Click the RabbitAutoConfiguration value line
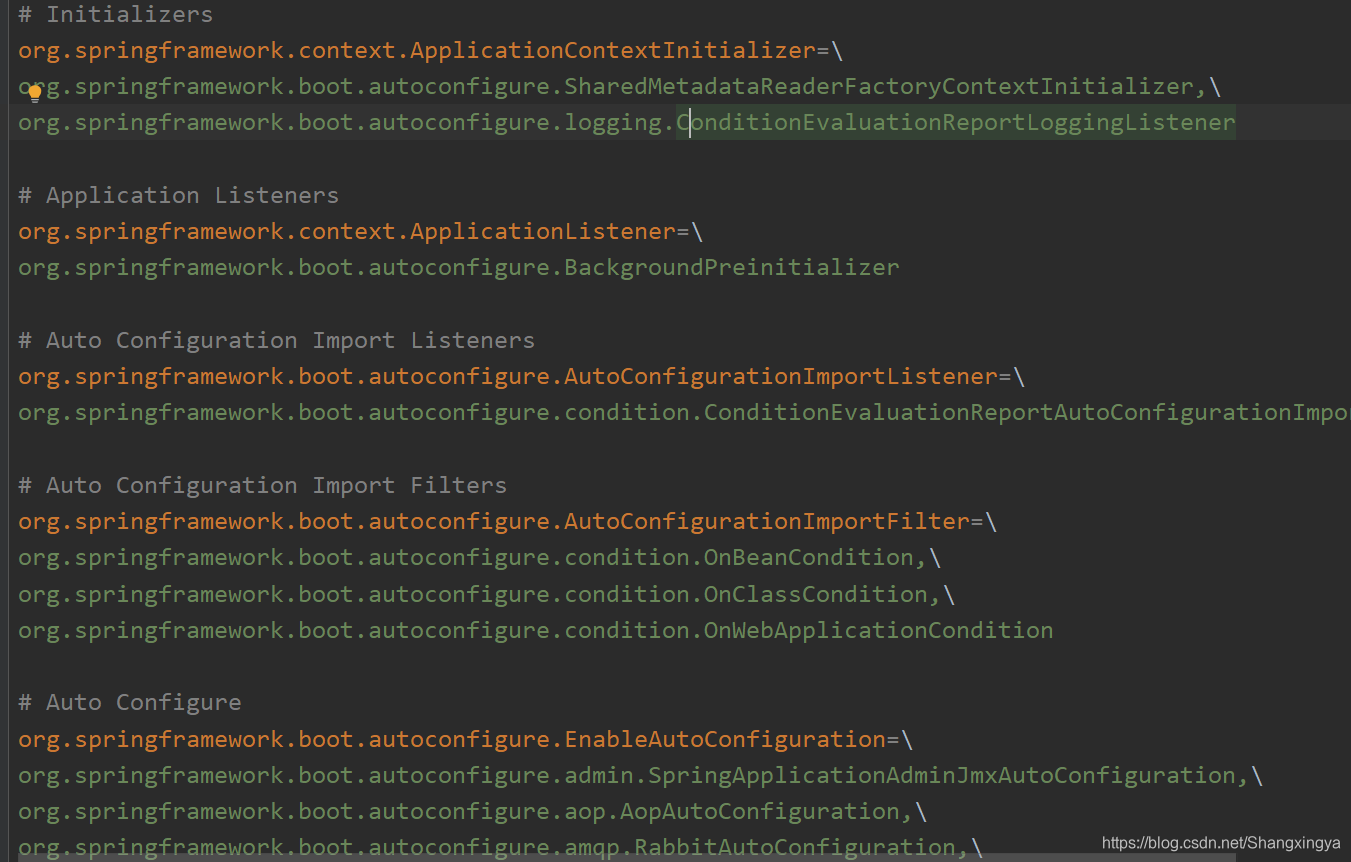 [x=501, y=848]
